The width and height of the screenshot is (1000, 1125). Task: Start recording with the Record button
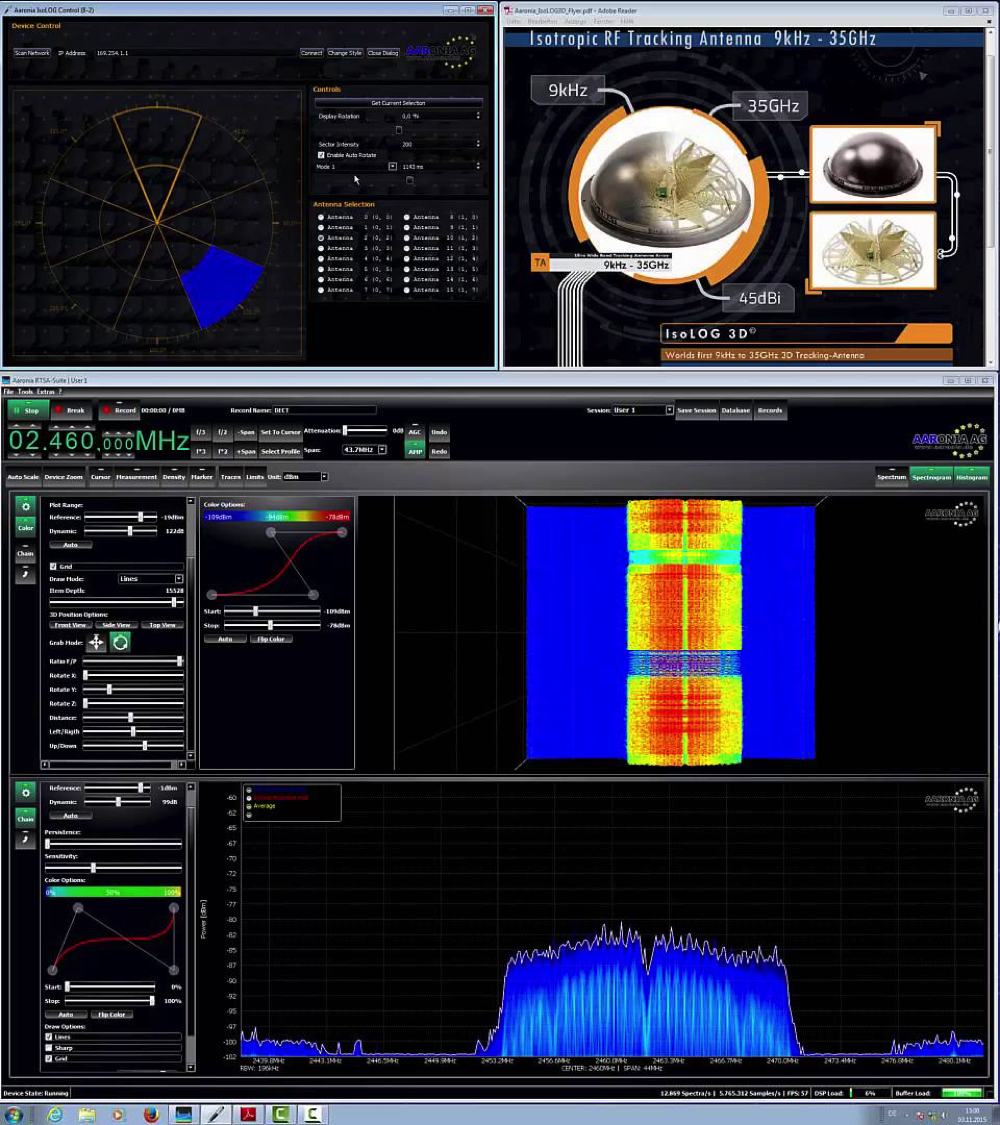coord(119,410)
